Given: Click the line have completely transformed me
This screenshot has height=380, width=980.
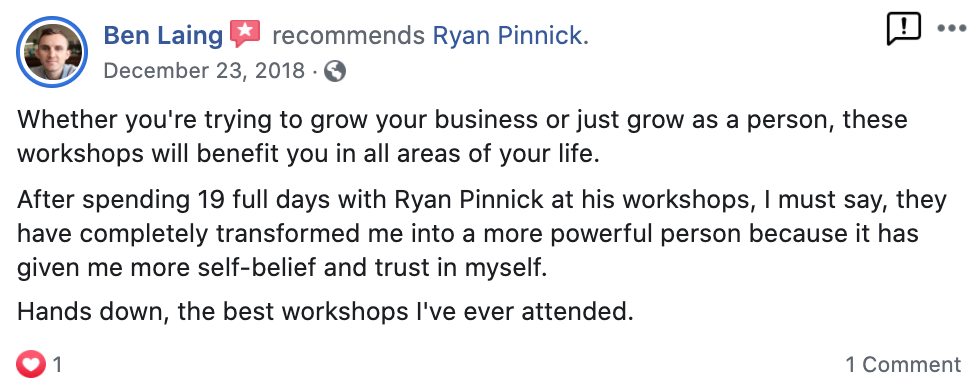Looking at the screenshot, I should coord(468,234).
